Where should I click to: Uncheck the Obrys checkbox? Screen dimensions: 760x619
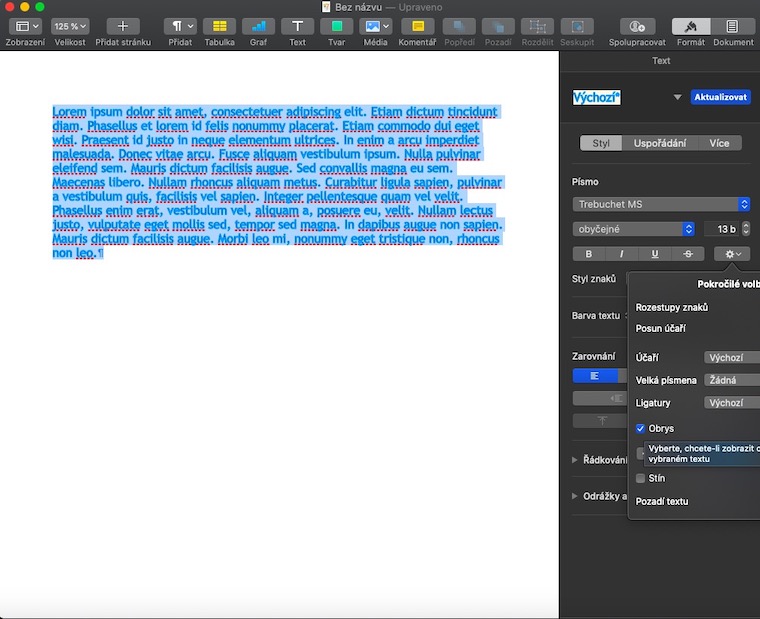point(641,428)
